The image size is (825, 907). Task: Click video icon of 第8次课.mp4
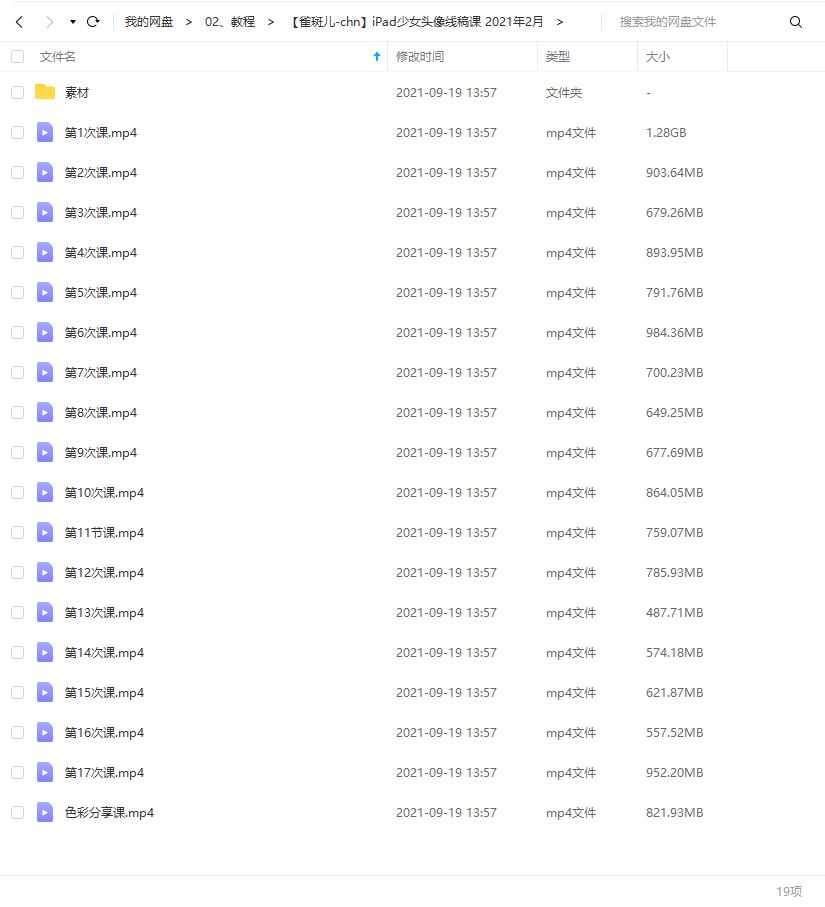45,412
